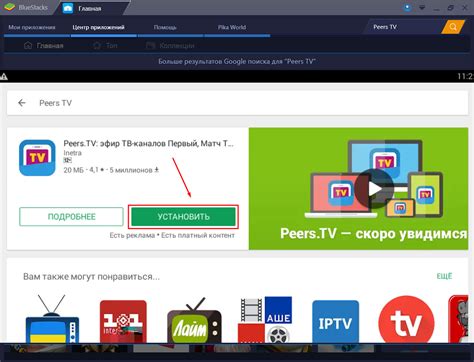Open the title bar dropdown arrow menu
The image size is (474, 362).
(x=422, y=8)
